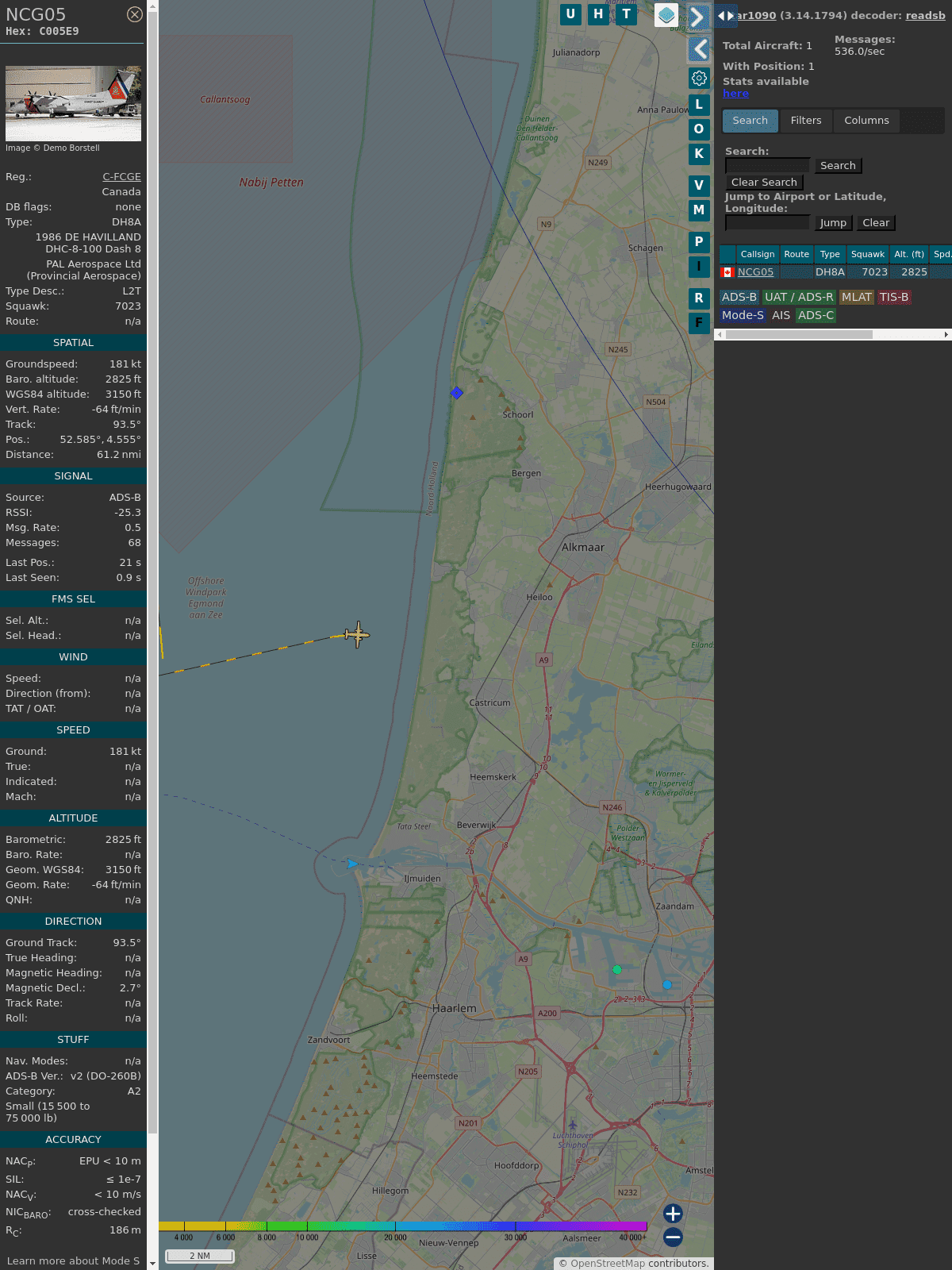
Task: Sort table by Squawk column
Action: pos(868,254)
